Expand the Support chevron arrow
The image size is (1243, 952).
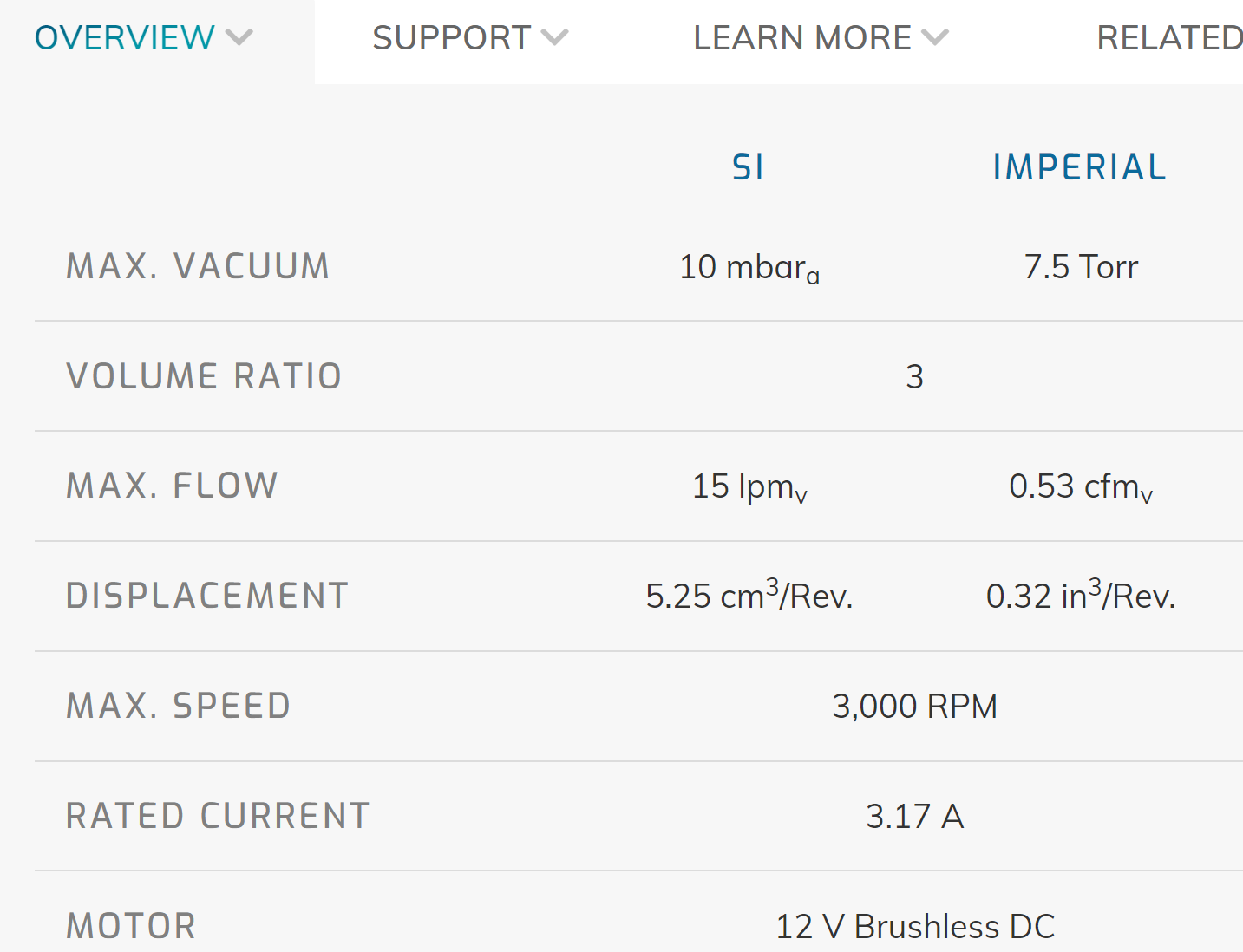click(554, 38)
